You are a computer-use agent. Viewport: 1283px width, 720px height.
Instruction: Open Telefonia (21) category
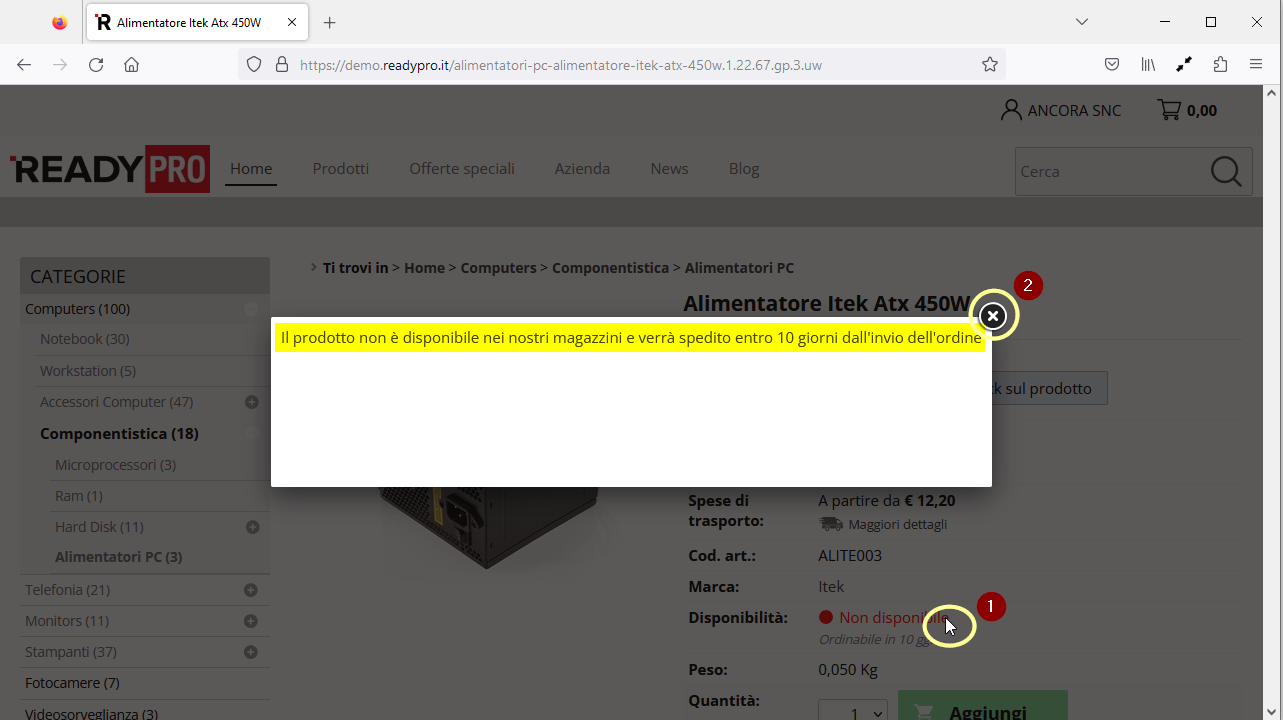pyautogui.click(x=68, y=590)
